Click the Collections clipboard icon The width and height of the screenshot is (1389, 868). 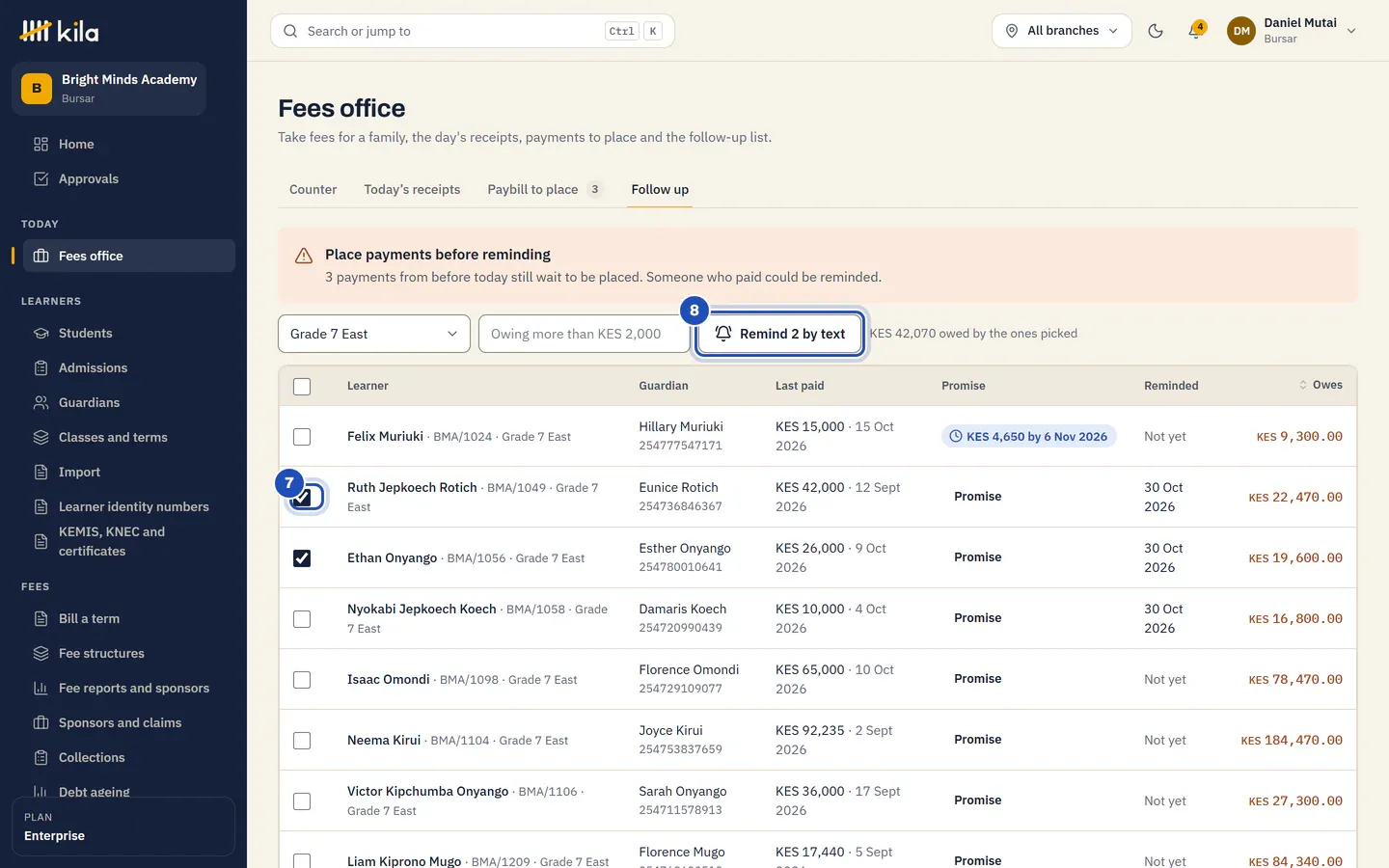click(41, 757)
